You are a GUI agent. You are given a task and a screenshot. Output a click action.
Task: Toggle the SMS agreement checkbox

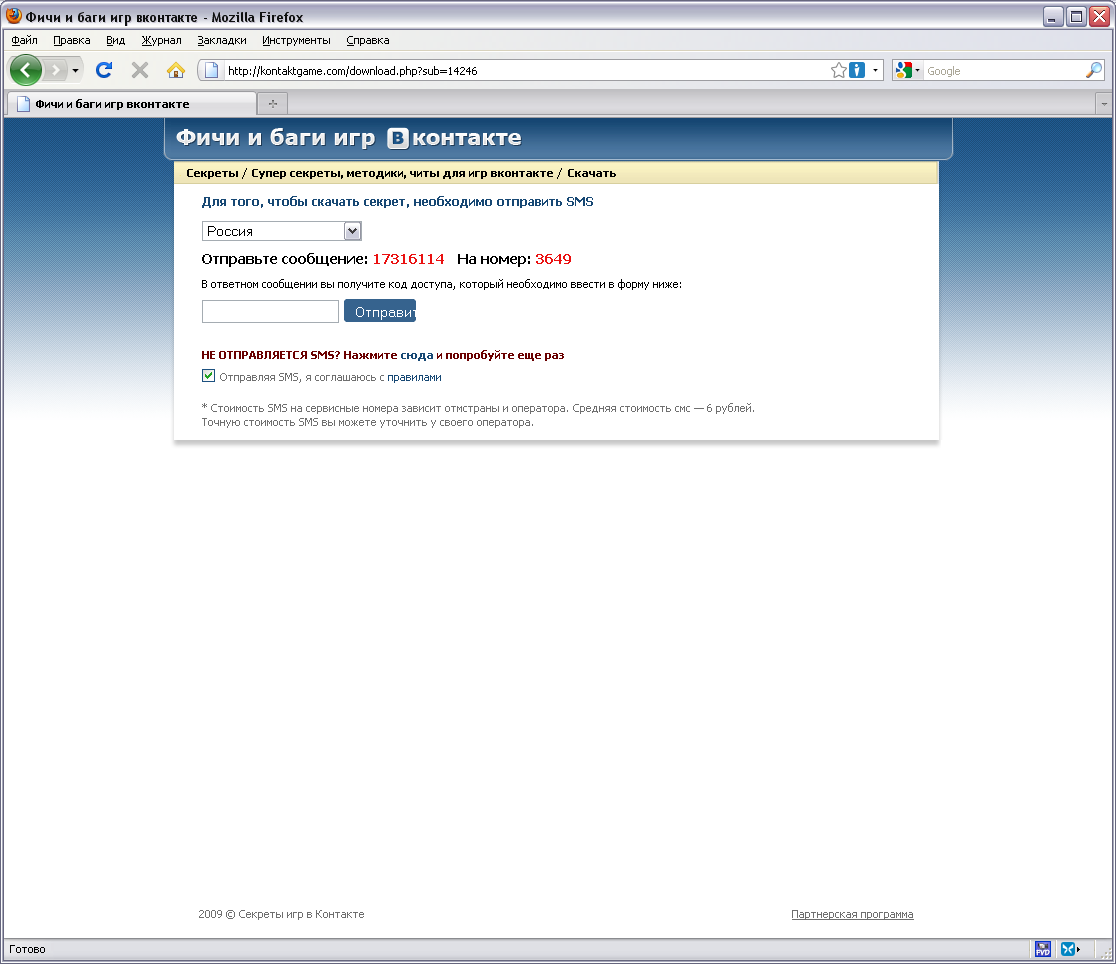(x=209, y=376)
